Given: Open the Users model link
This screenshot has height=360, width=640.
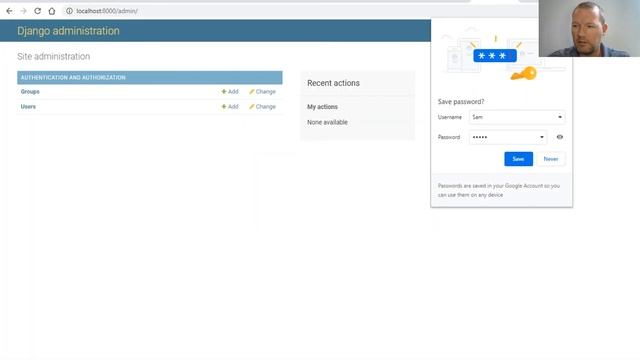Looking at the screenshot, I should [28, 107].
